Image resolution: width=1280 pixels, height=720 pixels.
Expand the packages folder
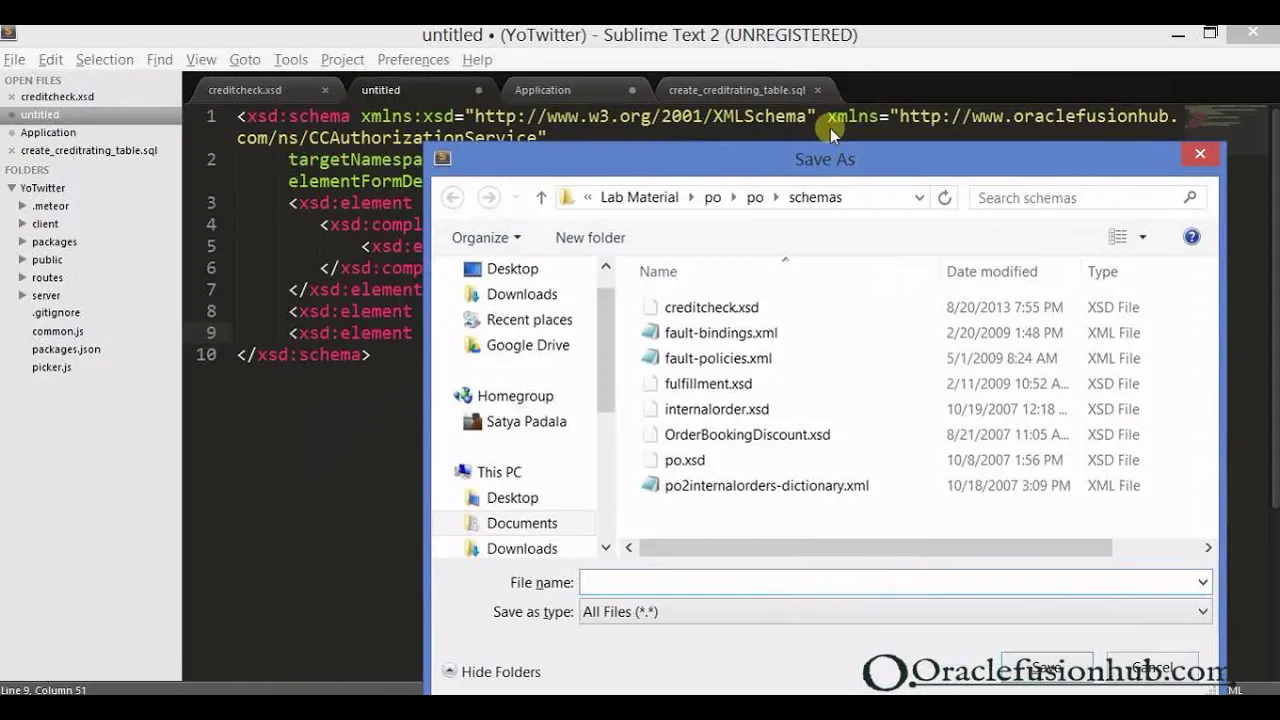point(23,242)
